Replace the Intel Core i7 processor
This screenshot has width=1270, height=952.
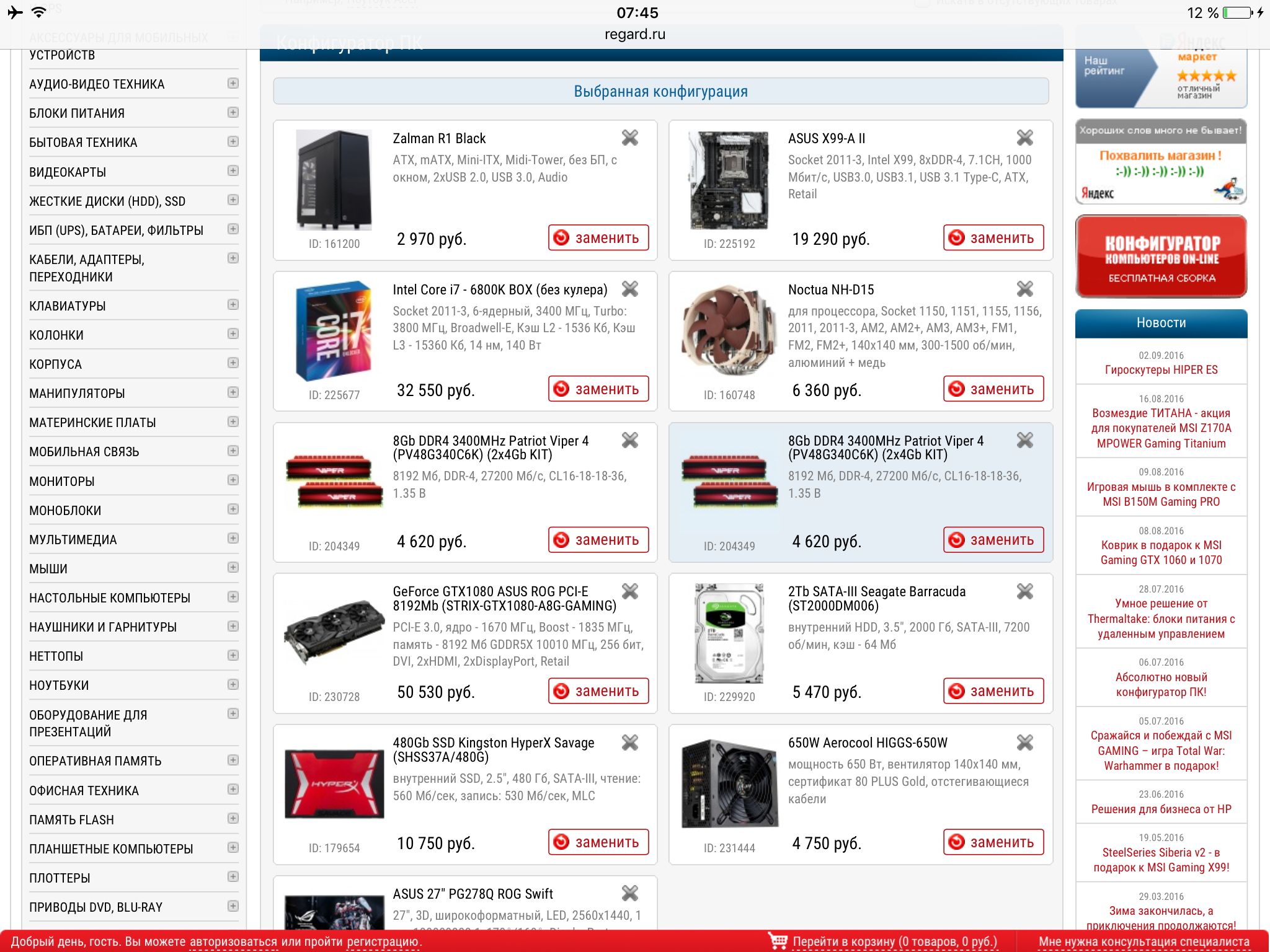[598, 389]
